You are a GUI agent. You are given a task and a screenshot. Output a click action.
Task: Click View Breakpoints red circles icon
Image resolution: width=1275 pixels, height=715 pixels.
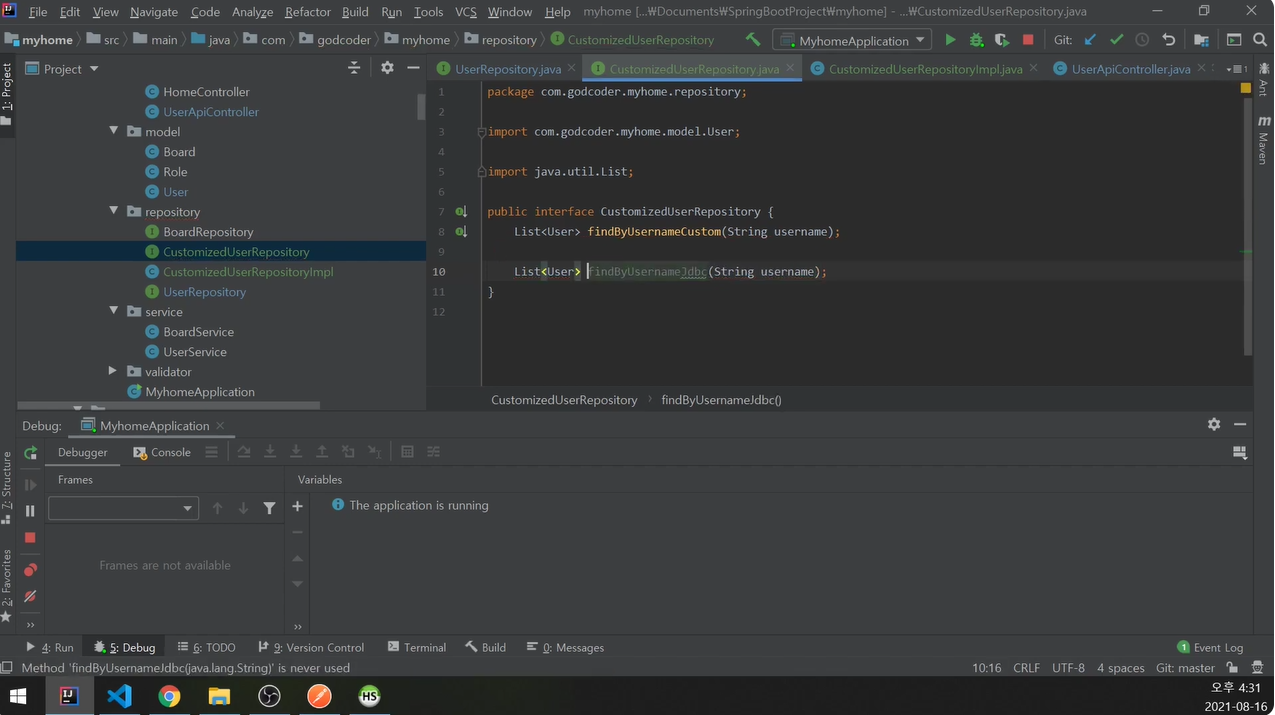click(30, 570)
